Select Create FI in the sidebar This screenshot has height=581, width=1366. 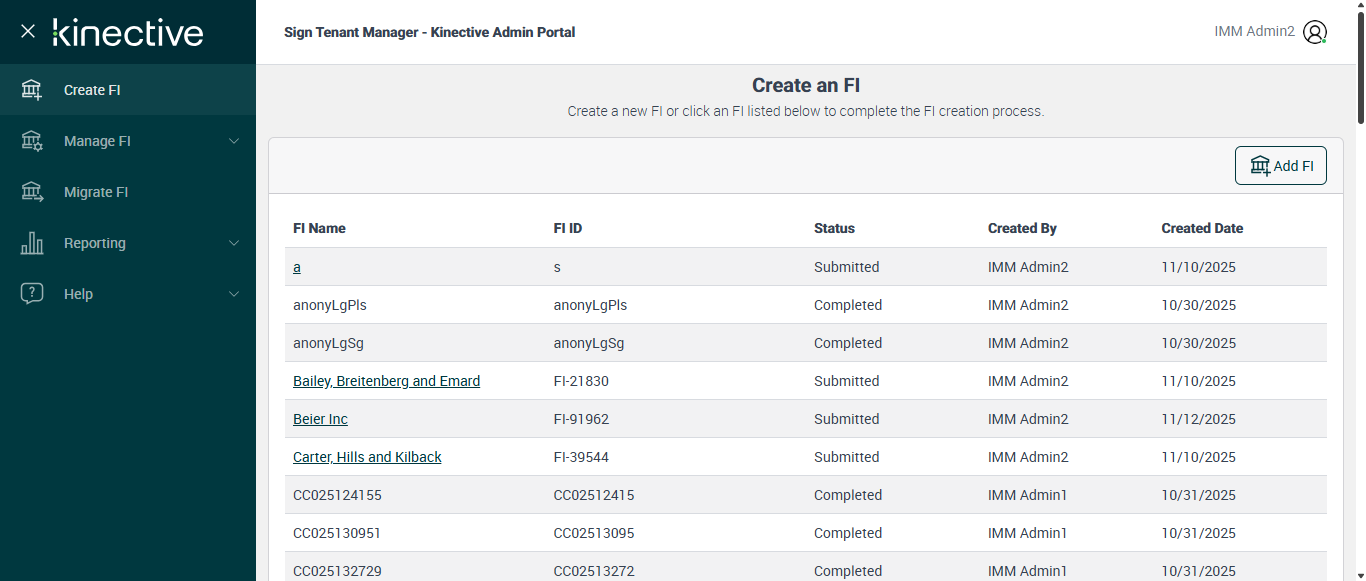tap(92, 90)
